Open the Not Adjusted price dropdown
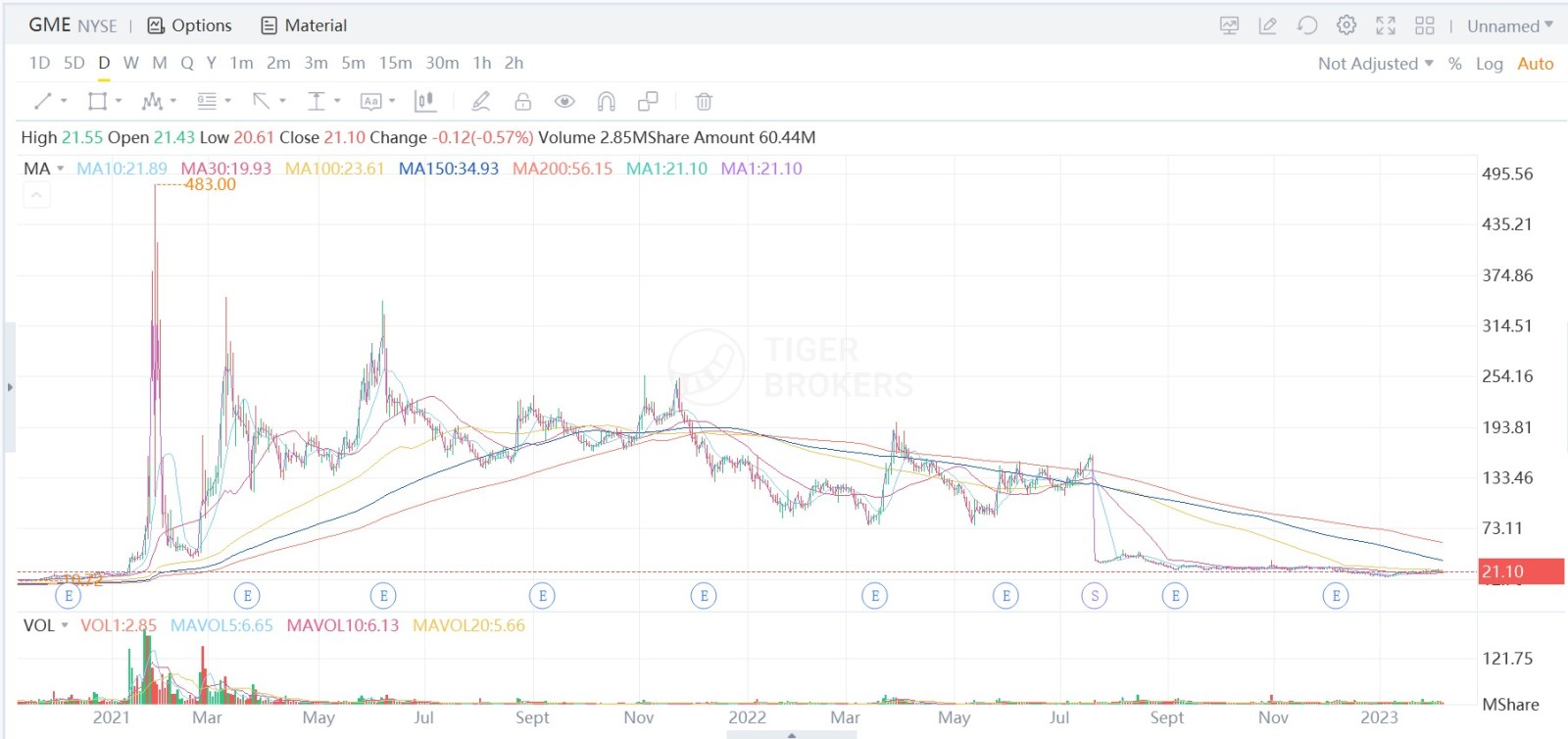 pos(1376,64)
